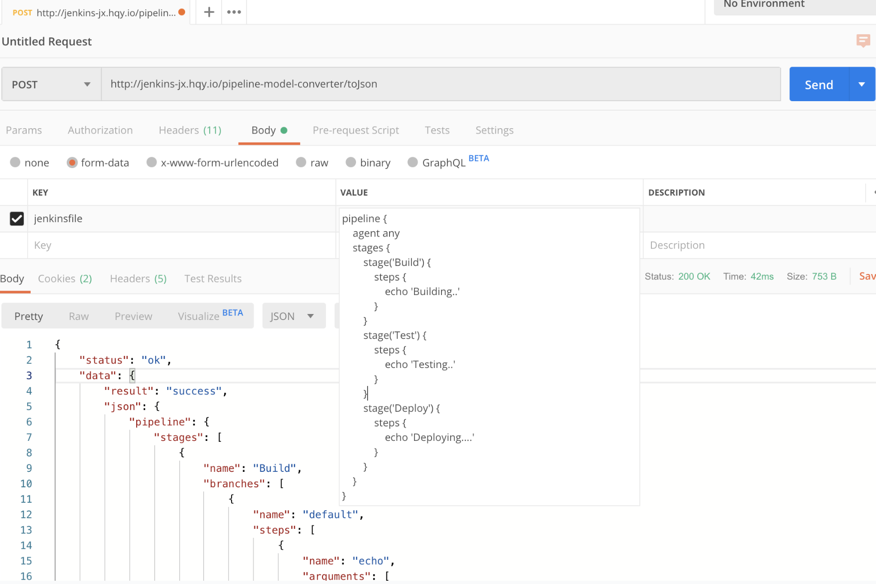Click the jenkinsfile key cell
876x584 pixels.
coord(182,219)
